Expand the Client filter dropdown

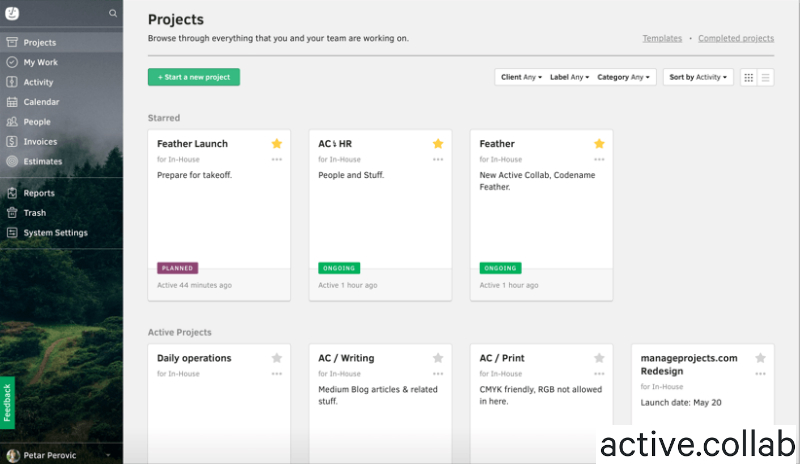click(518, 77)
